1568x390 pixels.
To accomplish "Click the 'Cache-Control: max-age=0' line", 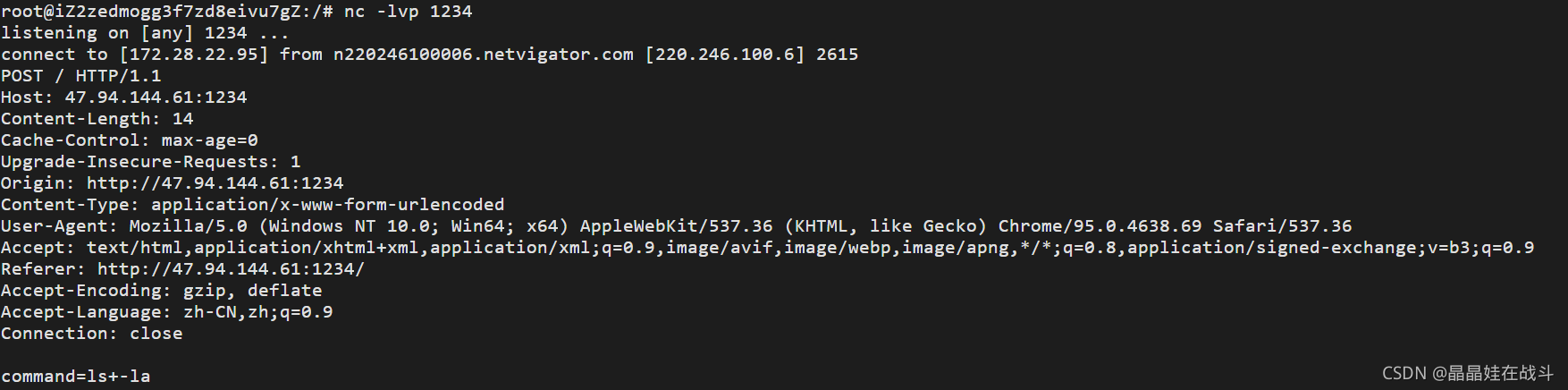I will [x=130, y=140].
